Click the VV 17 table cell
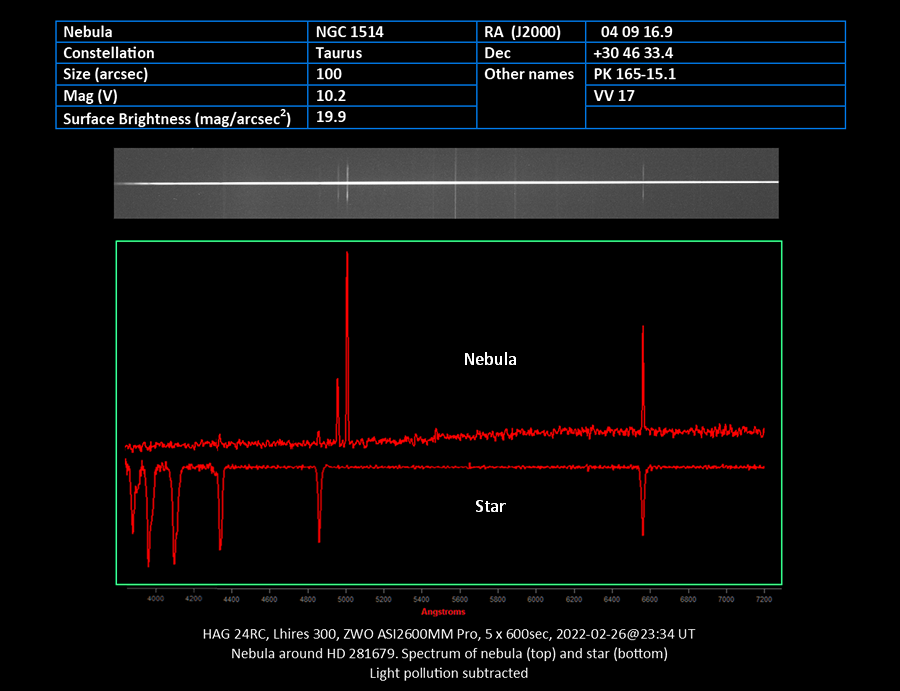This screenshot has height=691, width=900. pyautogui.click(x=715, y=95)
